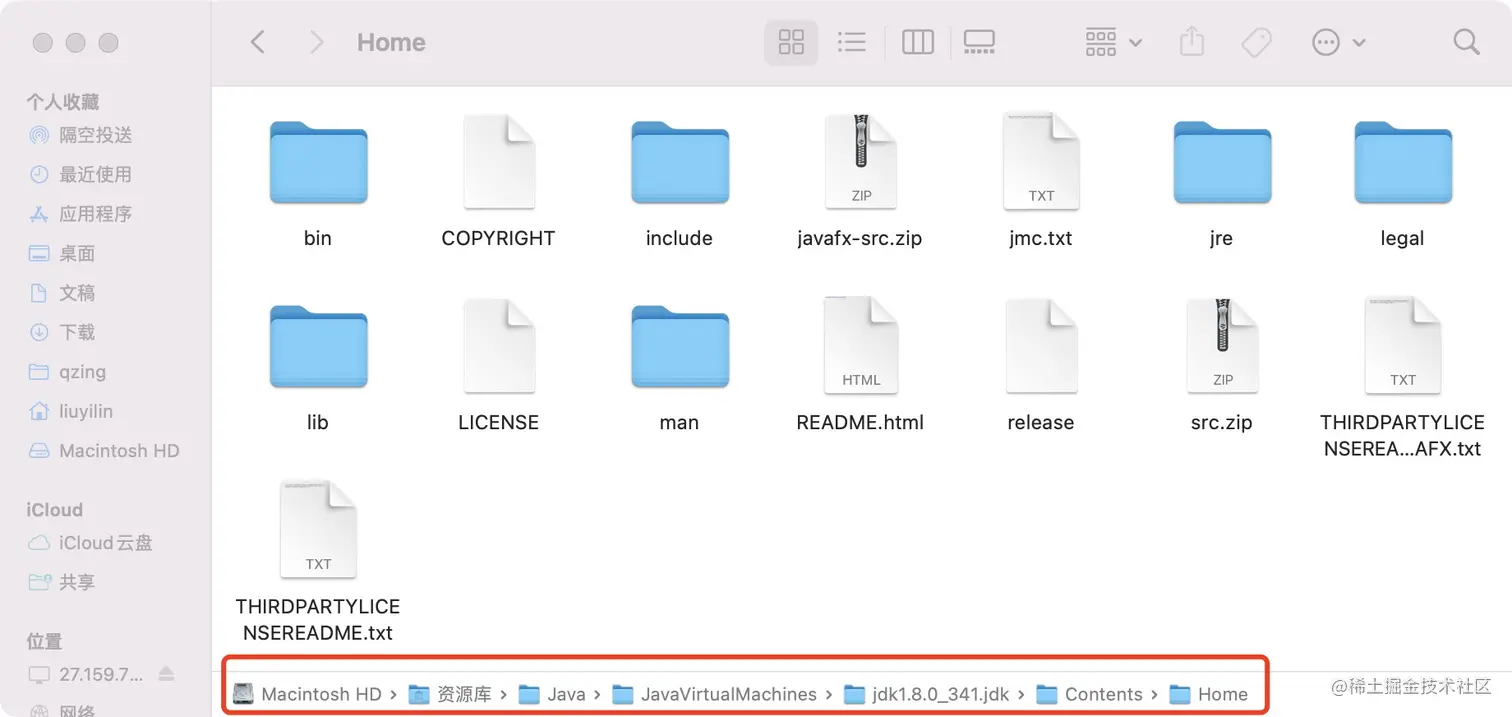Select the THIRDPARTYLICENSEREADME.txt file icon

(x=318, y=530)
